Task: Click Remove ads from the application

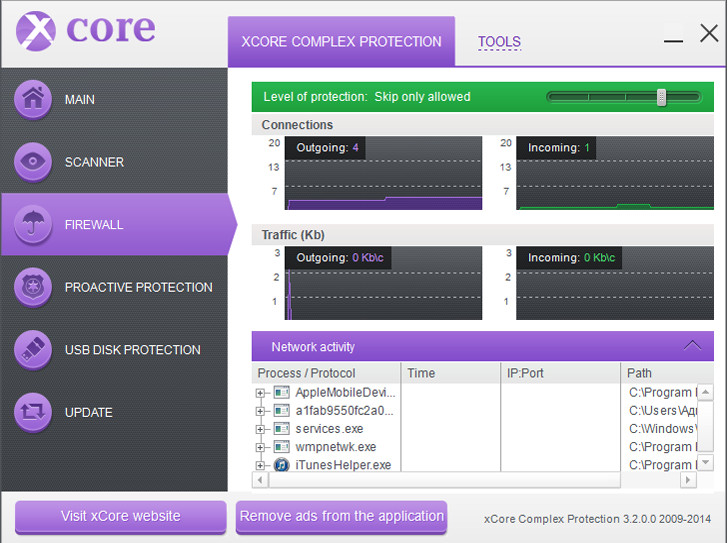Action: [342, 517]
